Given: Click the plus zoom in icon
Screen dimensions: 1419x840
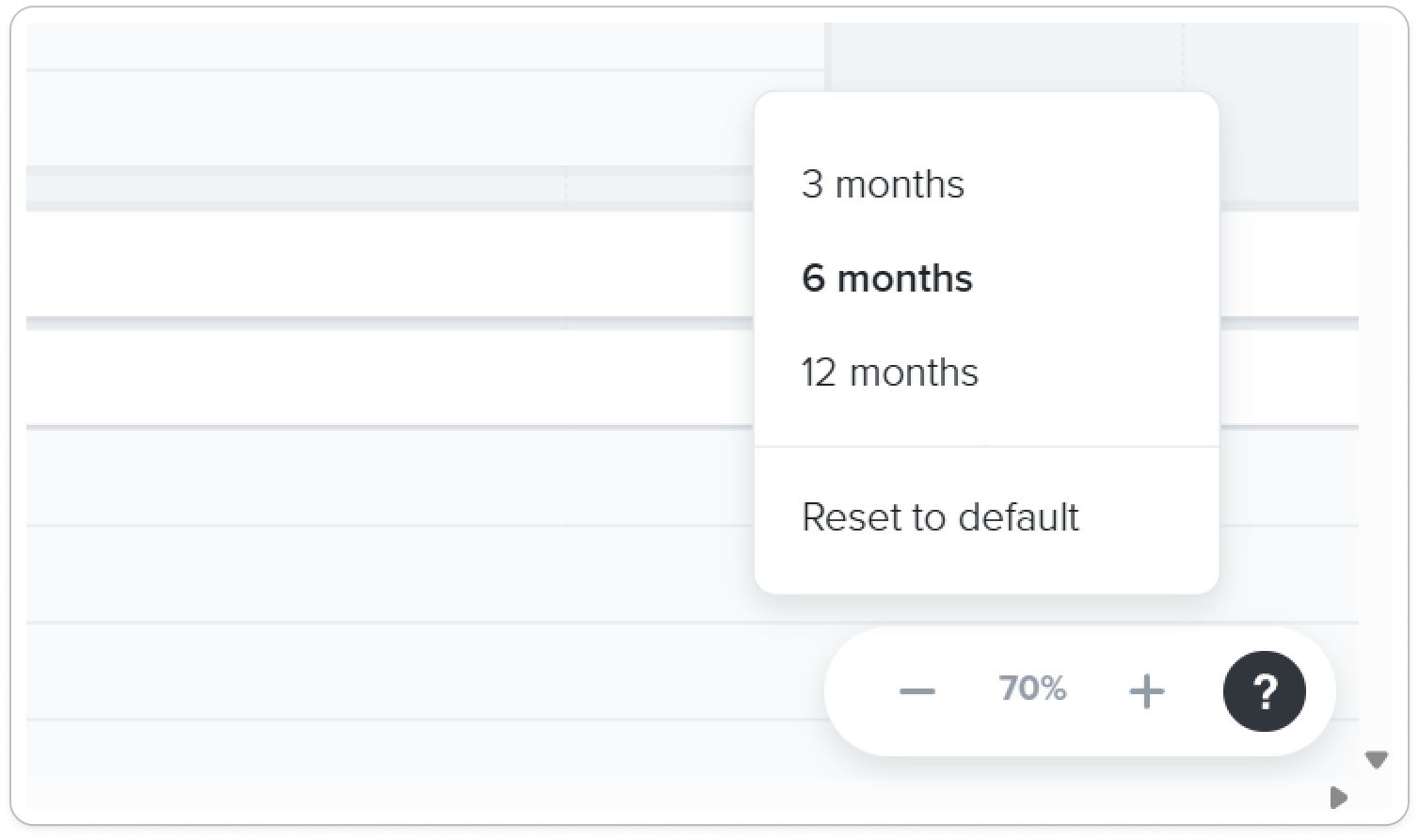Looking at the screenshot, I should (1146, 691).
